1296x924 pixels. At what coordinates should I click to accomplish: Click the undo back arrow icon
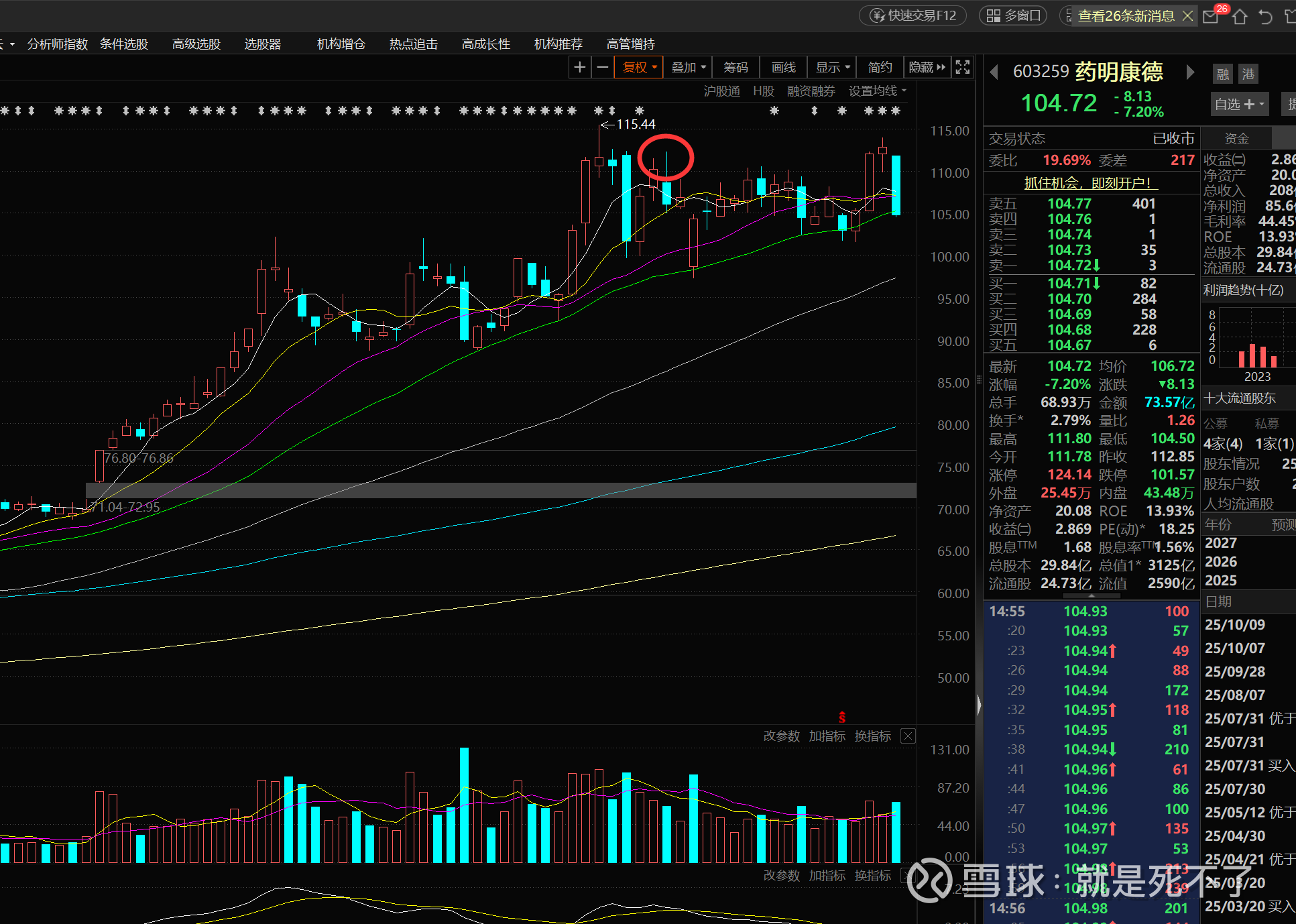1265,16
